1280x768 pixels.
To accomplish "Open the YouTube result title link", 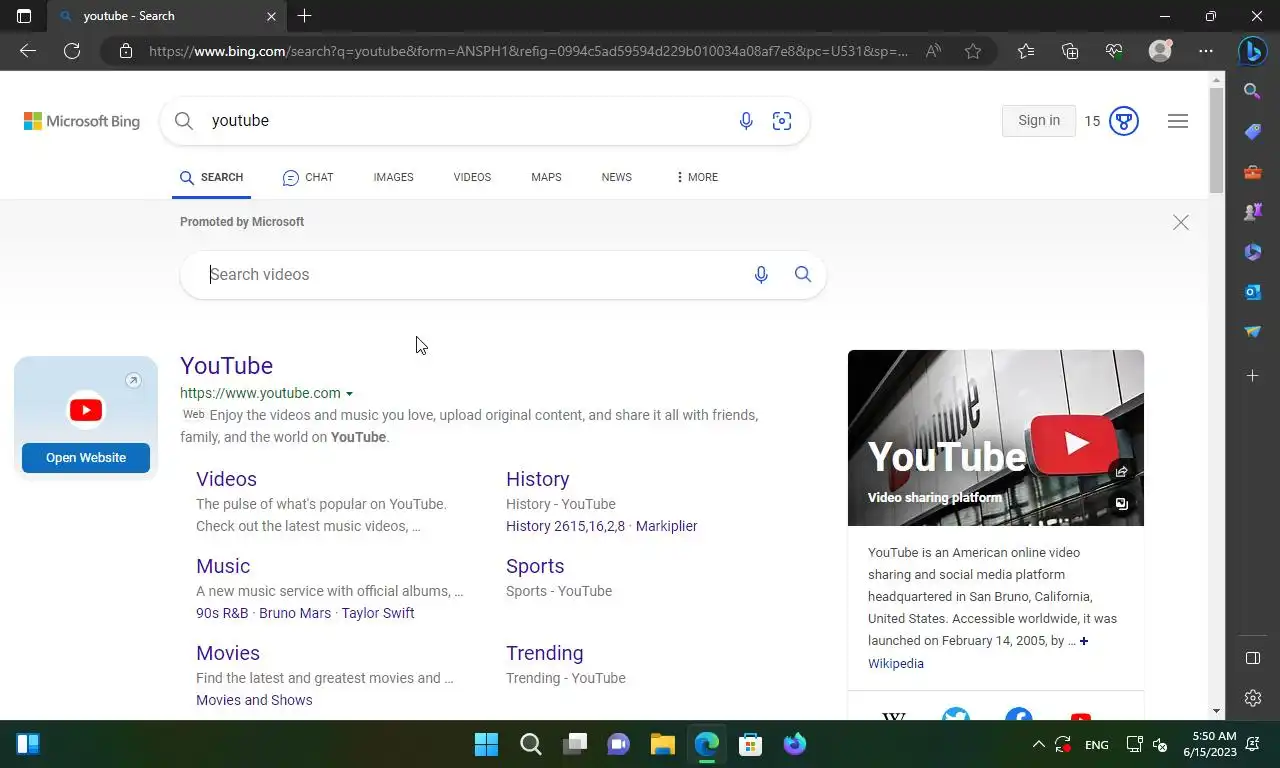I will pos(226,366).
